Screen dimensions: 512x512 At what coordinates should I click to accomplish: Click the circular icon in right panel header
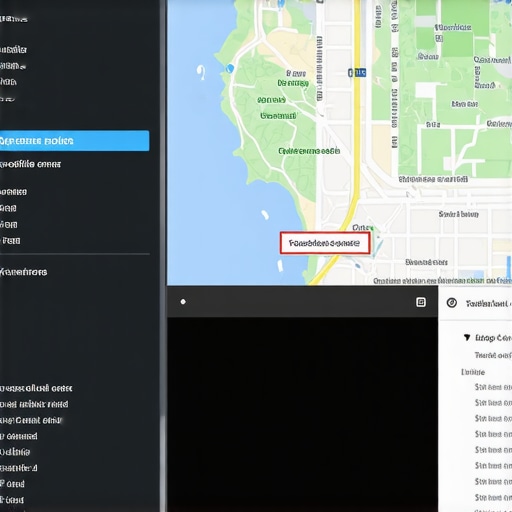452,303
